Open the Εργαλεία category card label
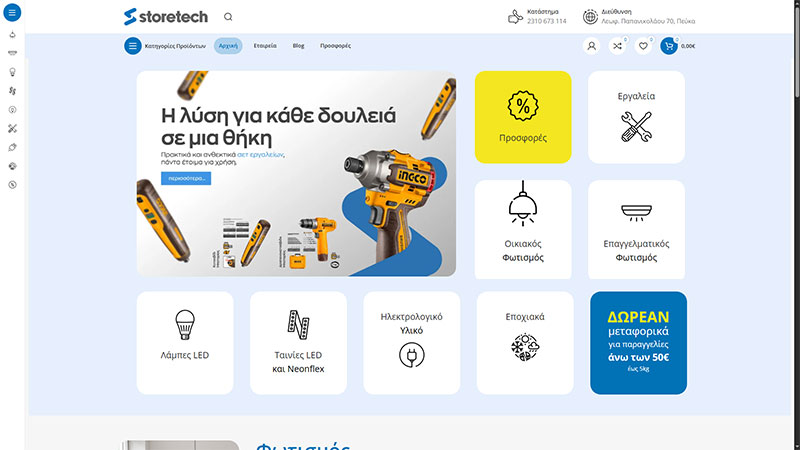This screenshot has width=800, height=450. (x=636, y=96)
